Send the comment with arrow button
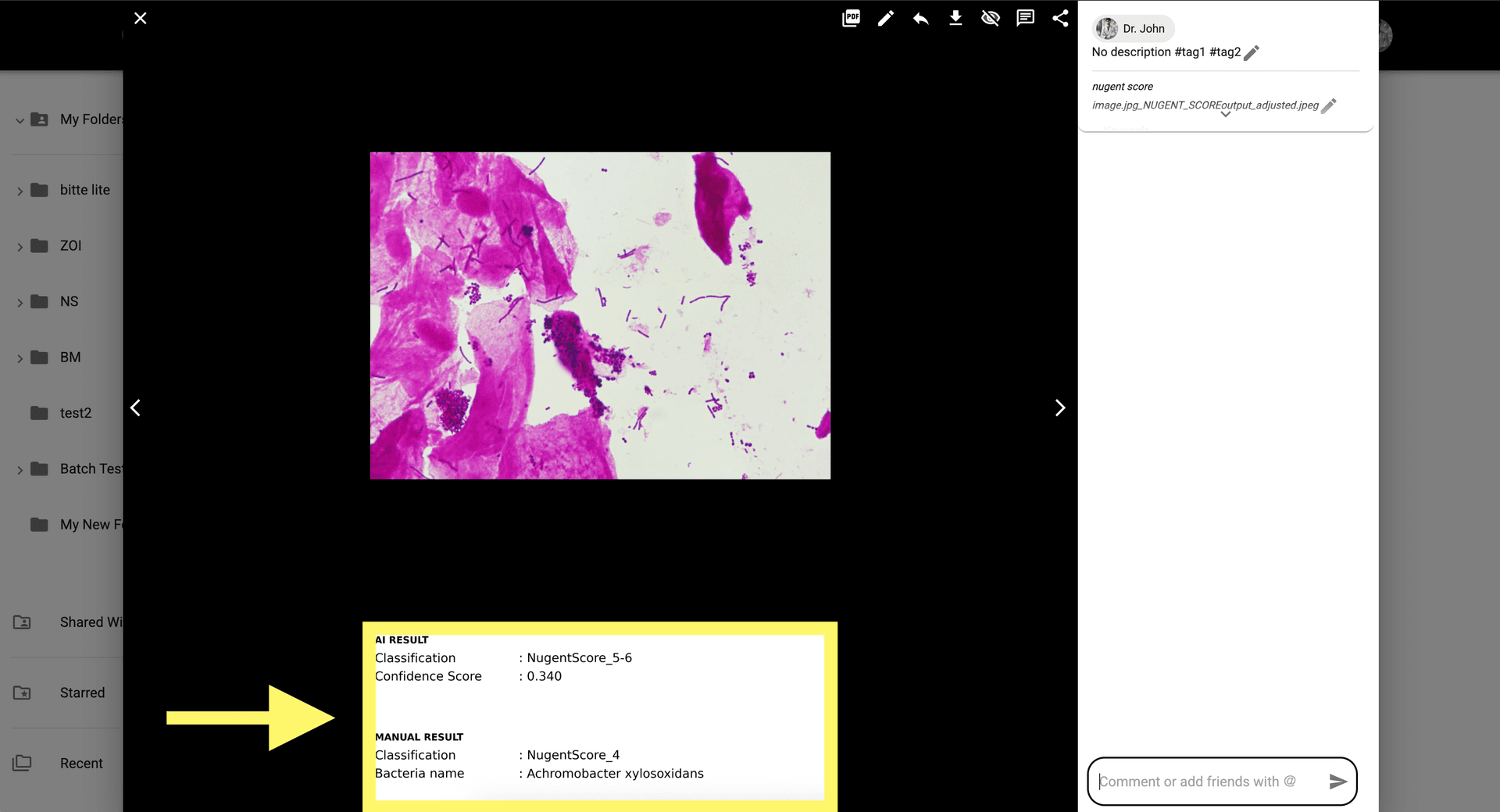The image size is (1500, 812). point(1337,781)
